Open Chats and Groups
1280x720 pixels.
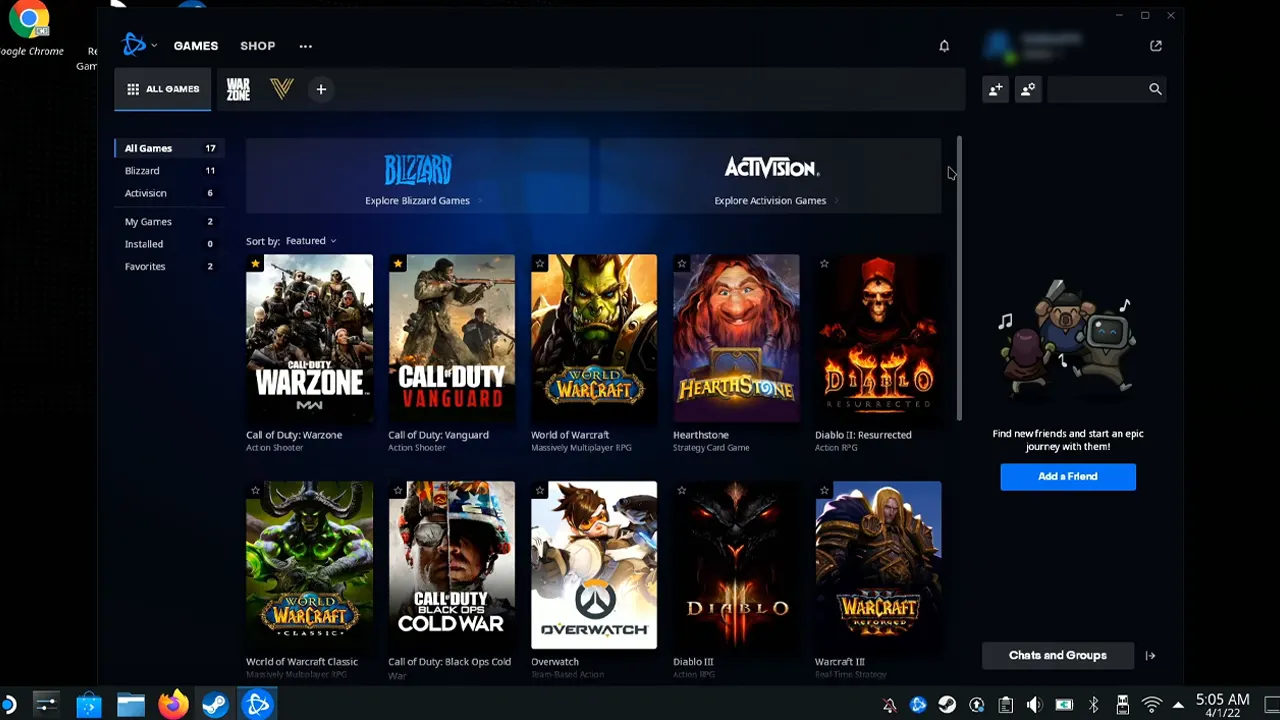coord(1058,656)
